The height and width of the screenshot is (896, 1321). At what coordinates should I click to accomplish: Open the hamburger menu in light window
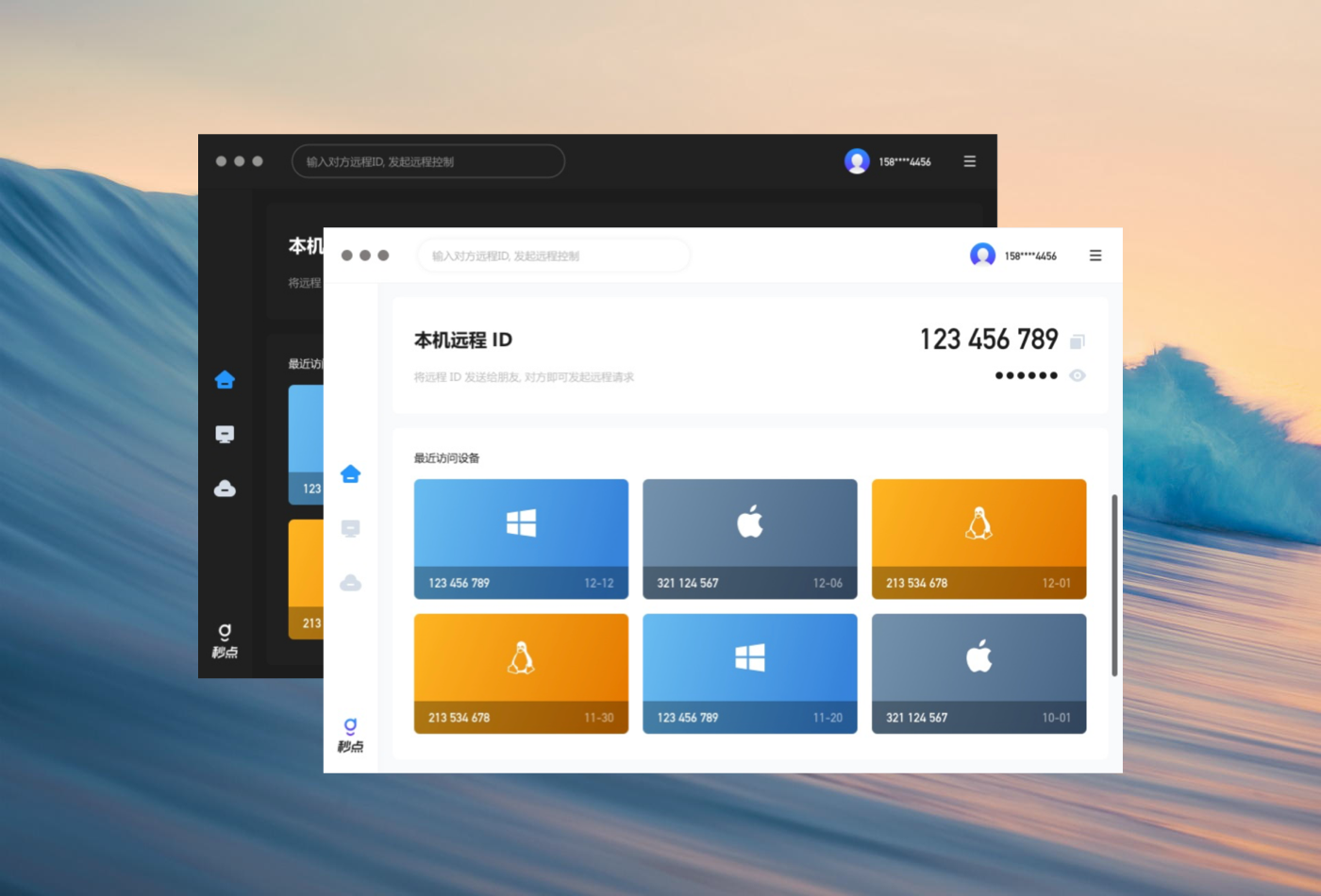1095,256
